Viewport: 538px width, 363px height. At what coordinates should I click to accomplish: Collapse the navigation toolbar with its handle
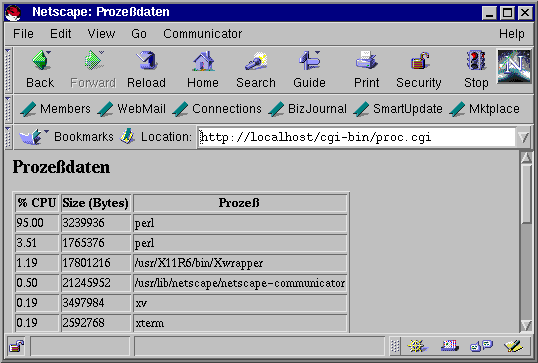(8, 70)
